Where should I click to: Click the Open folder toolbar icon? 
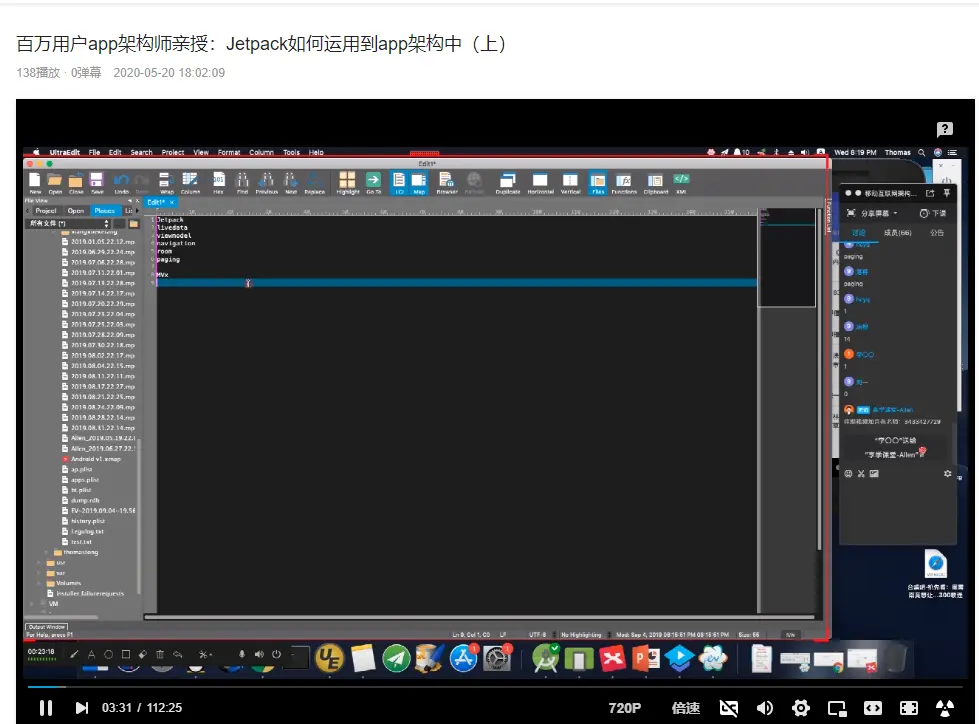[x=55, y=183]
